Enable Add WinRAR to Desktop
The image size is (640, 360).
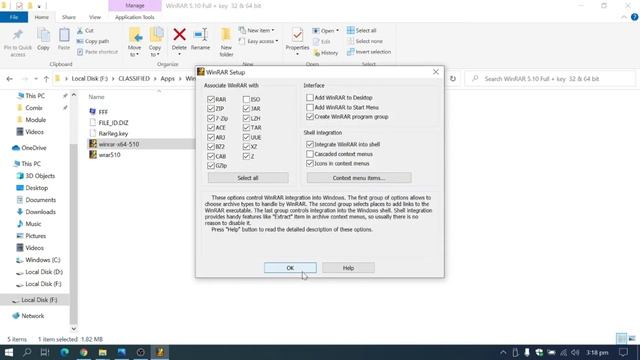coord(310,98)
